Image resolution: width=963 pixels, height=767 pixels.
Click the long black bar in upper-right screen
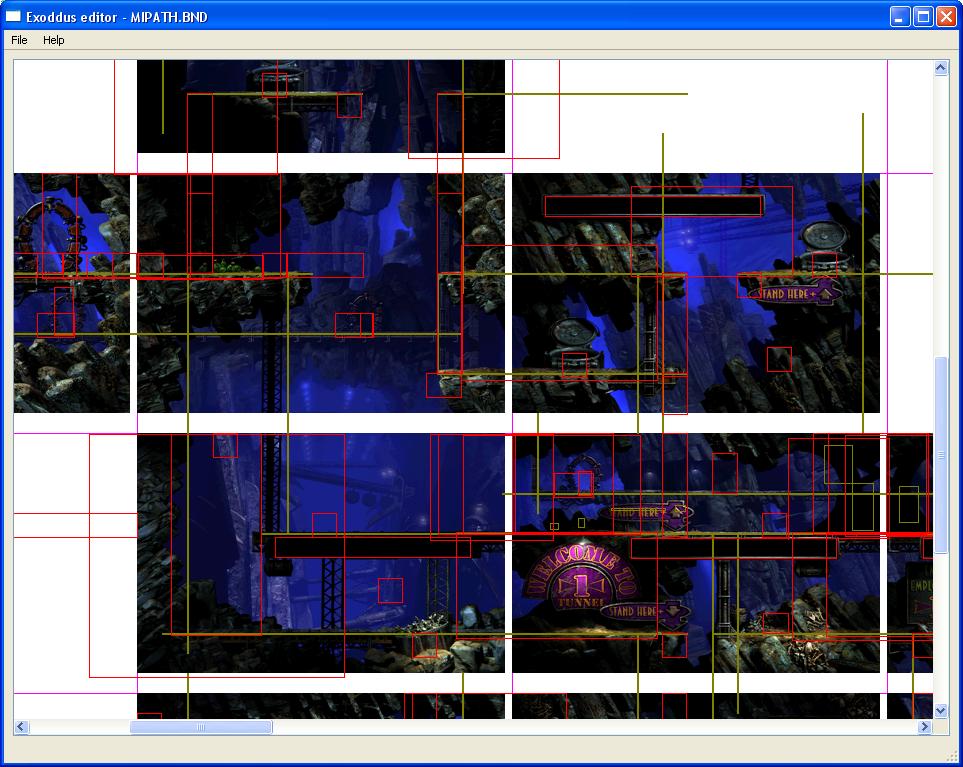point(653,206)
